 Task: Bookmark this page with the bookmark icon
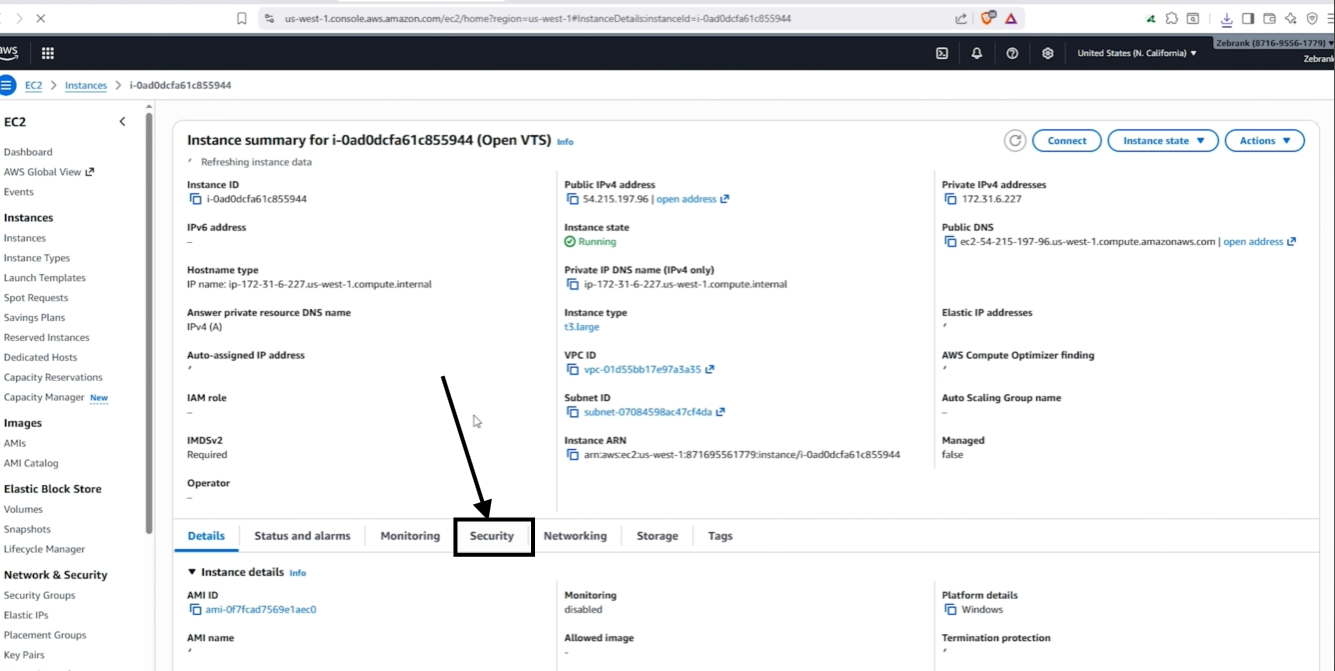click(x=242, y=18)
